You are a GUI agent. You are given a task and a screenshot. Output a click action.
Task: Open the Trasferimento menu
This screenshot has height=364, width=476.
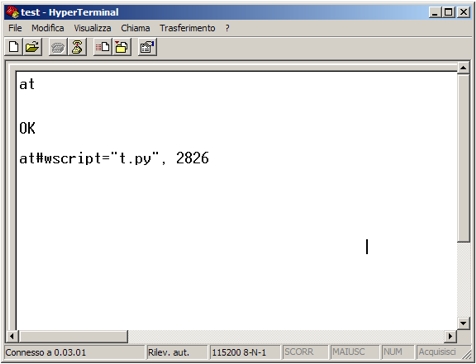point(187,28)
